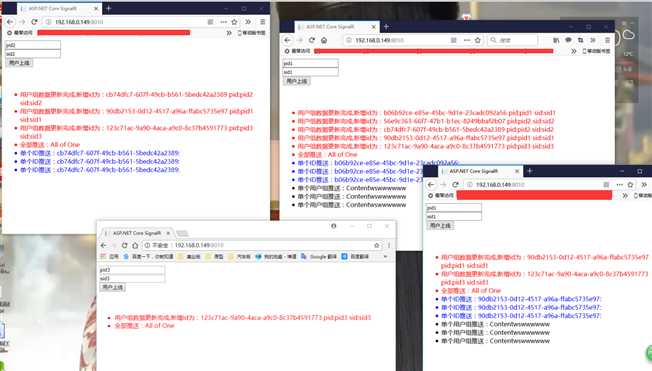The width and height of the screenshot is (652, 371).
Task: Click the address bar in Chrome window
Action: 262,245
